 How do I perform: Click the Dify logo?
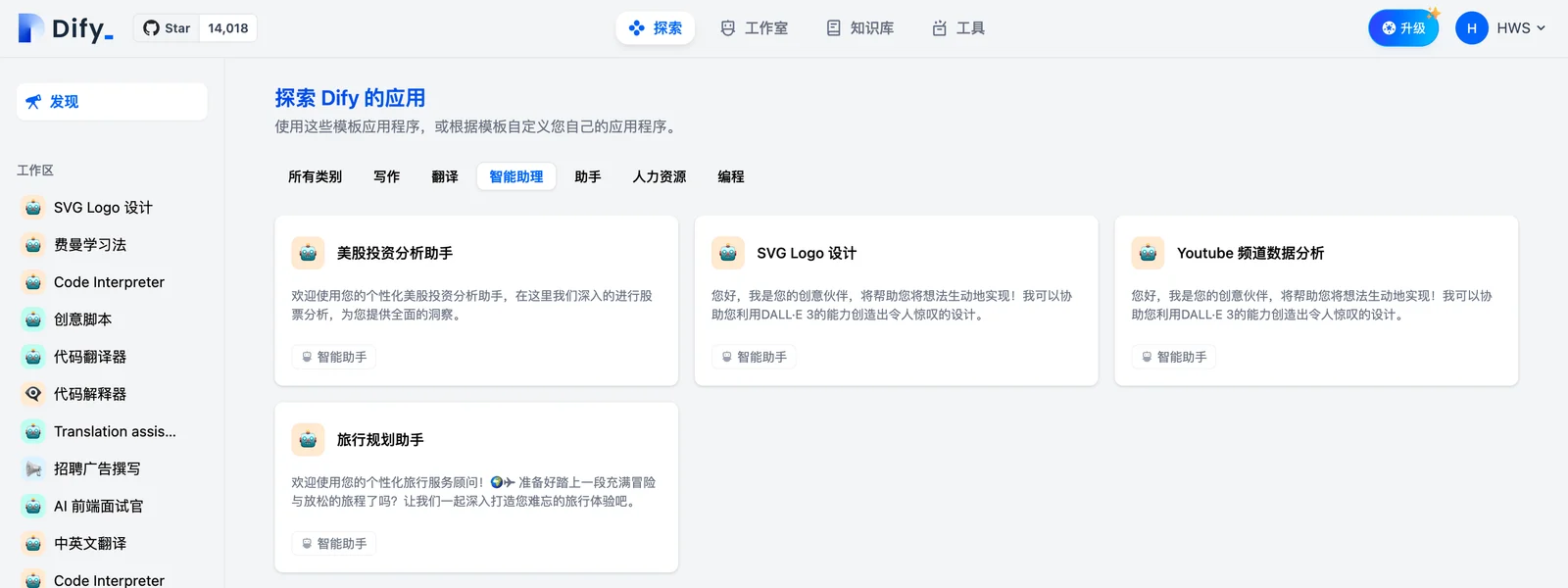coord(66,28)
